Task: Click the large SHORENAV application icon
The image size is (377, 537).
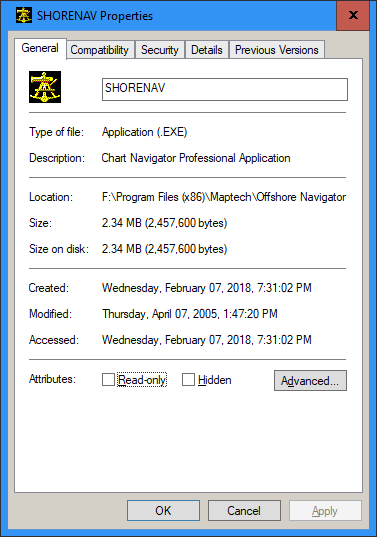Action: click(45, 87)
